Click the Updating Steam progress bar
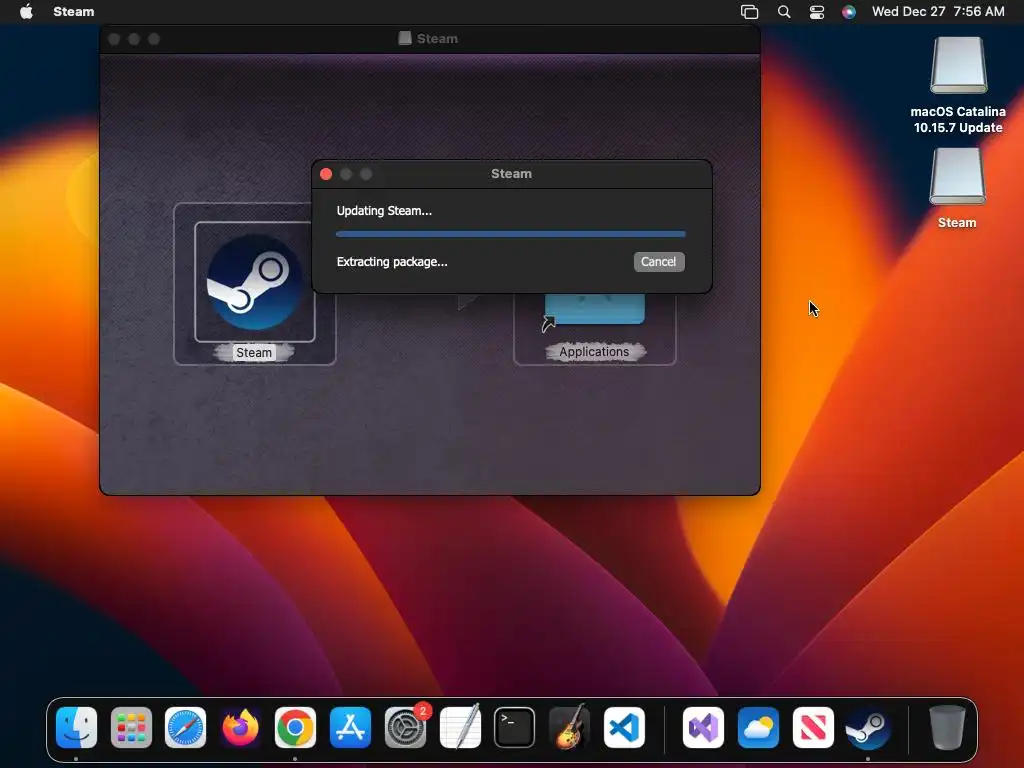This screenshot has height=768, width=1024. coord(511,233)
